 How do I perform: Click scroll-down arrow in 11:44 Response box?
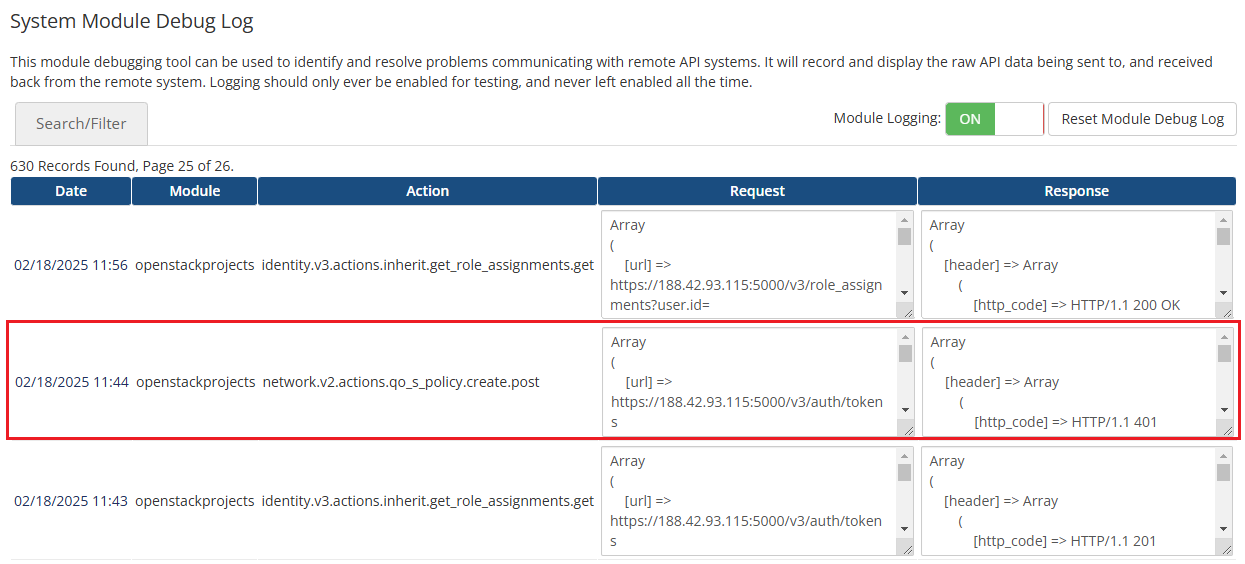pyautogui.click(x=1225, y=410)
